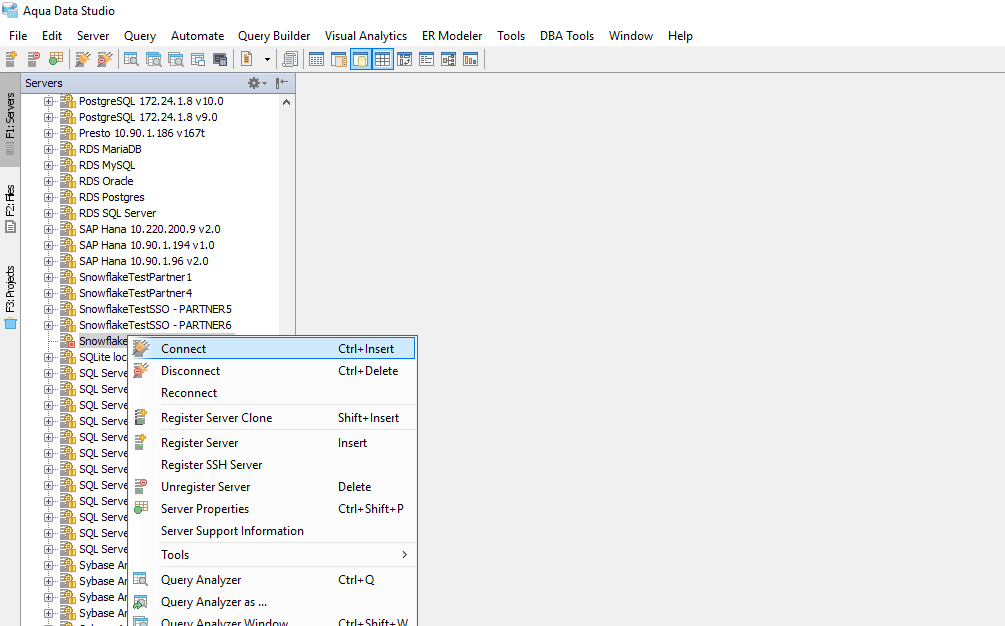Expand the RDS MySQL tree node

[x=48, y=165]
